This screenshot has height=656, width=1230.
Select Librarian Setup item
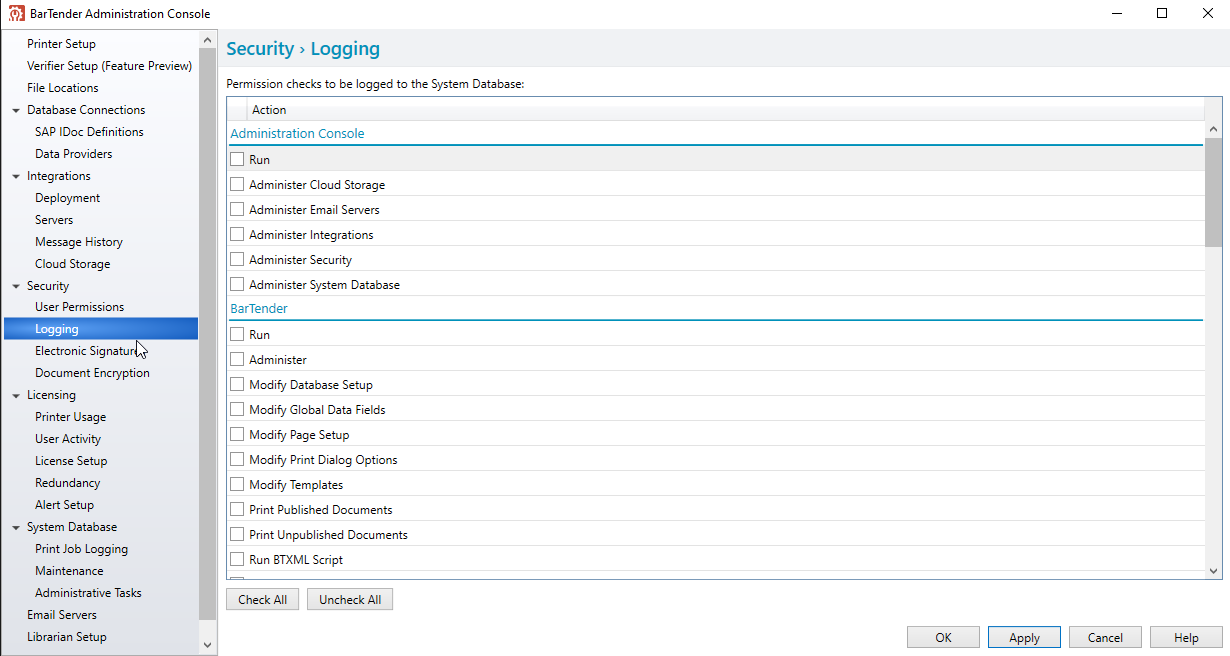point(66,637)
